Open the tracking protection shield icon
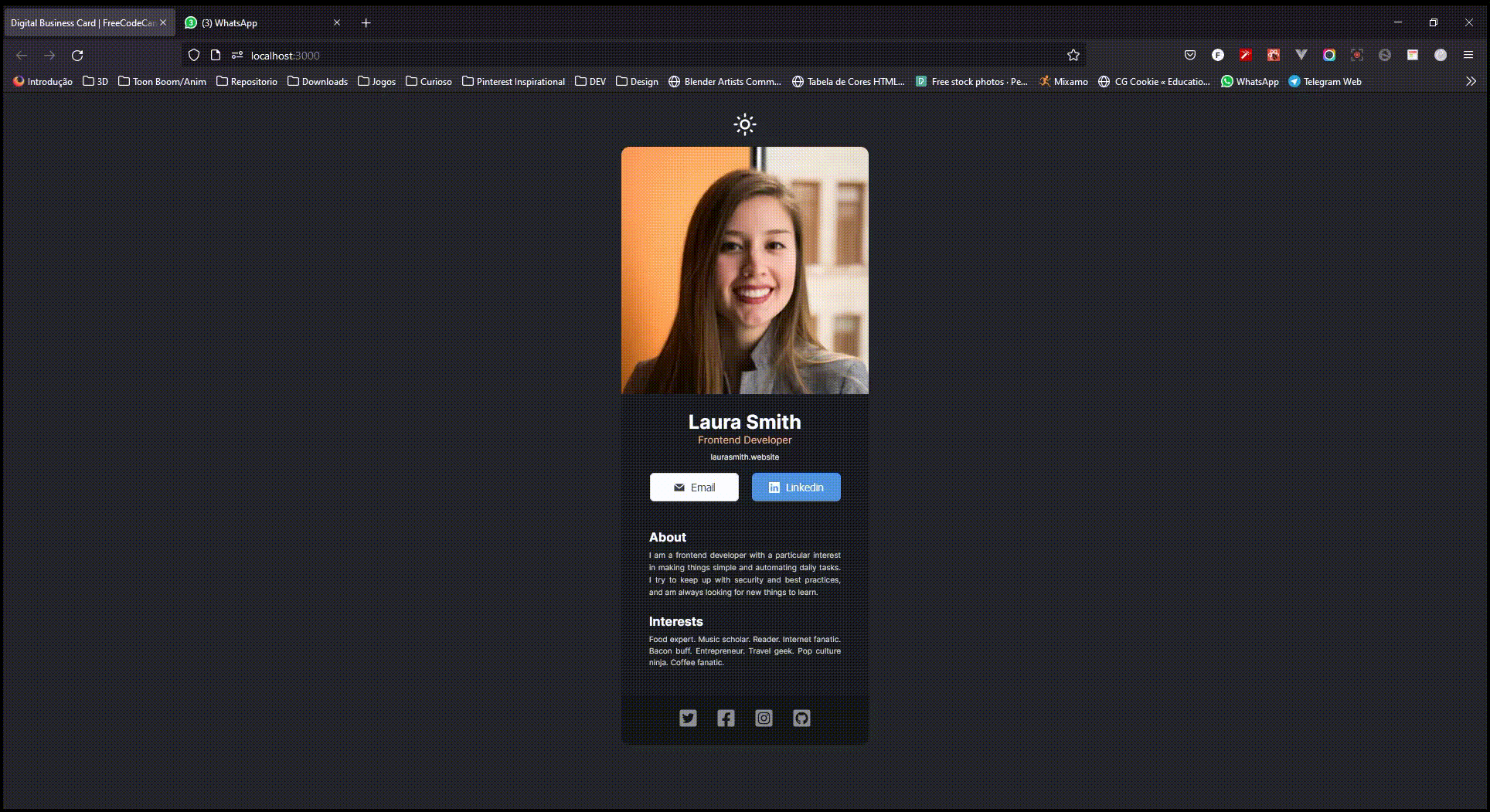Image resolution: width=1490 pixels, height=812 pixels. [194, 56]
